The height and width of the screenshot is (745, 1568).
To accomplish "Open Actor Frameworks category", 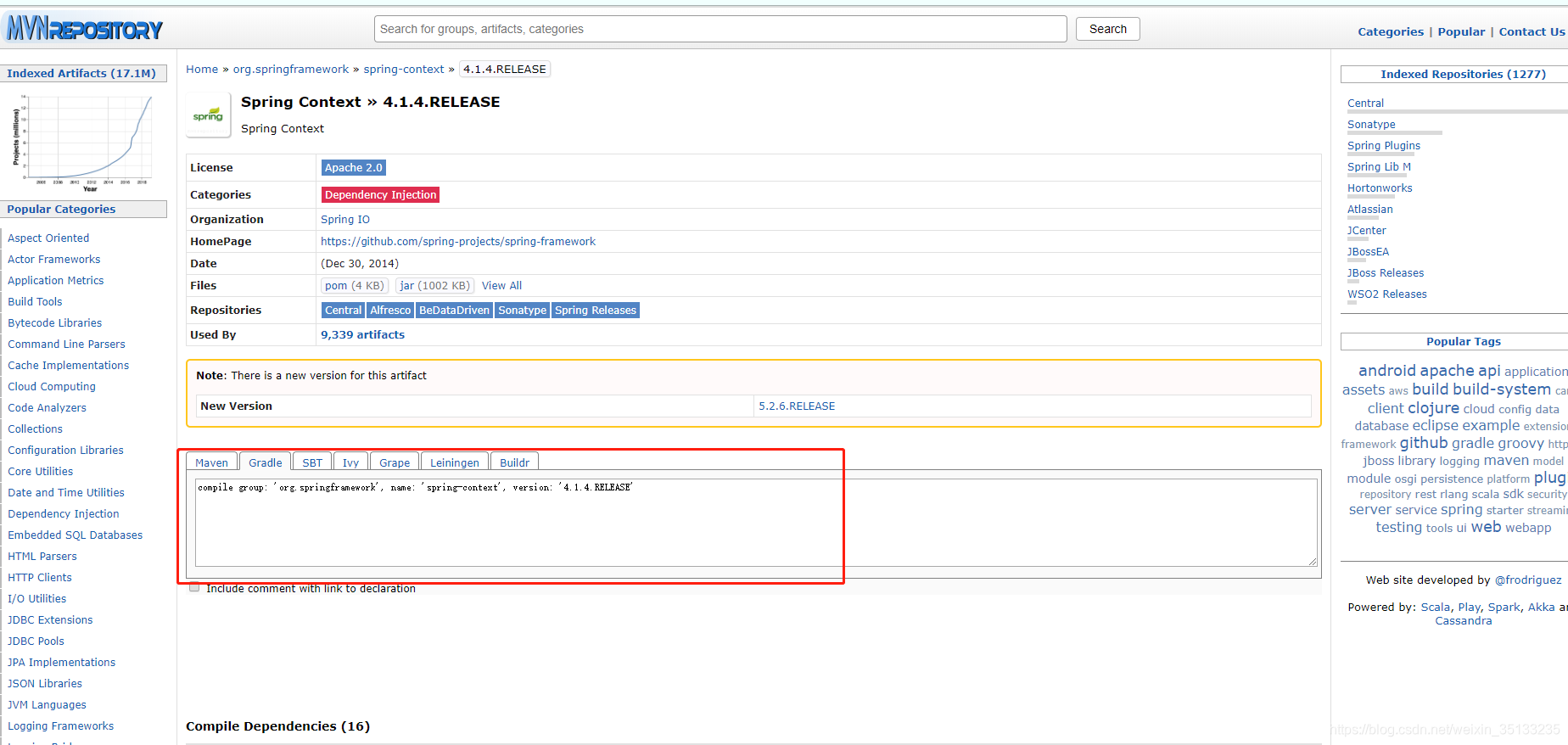I will point(54,260).
